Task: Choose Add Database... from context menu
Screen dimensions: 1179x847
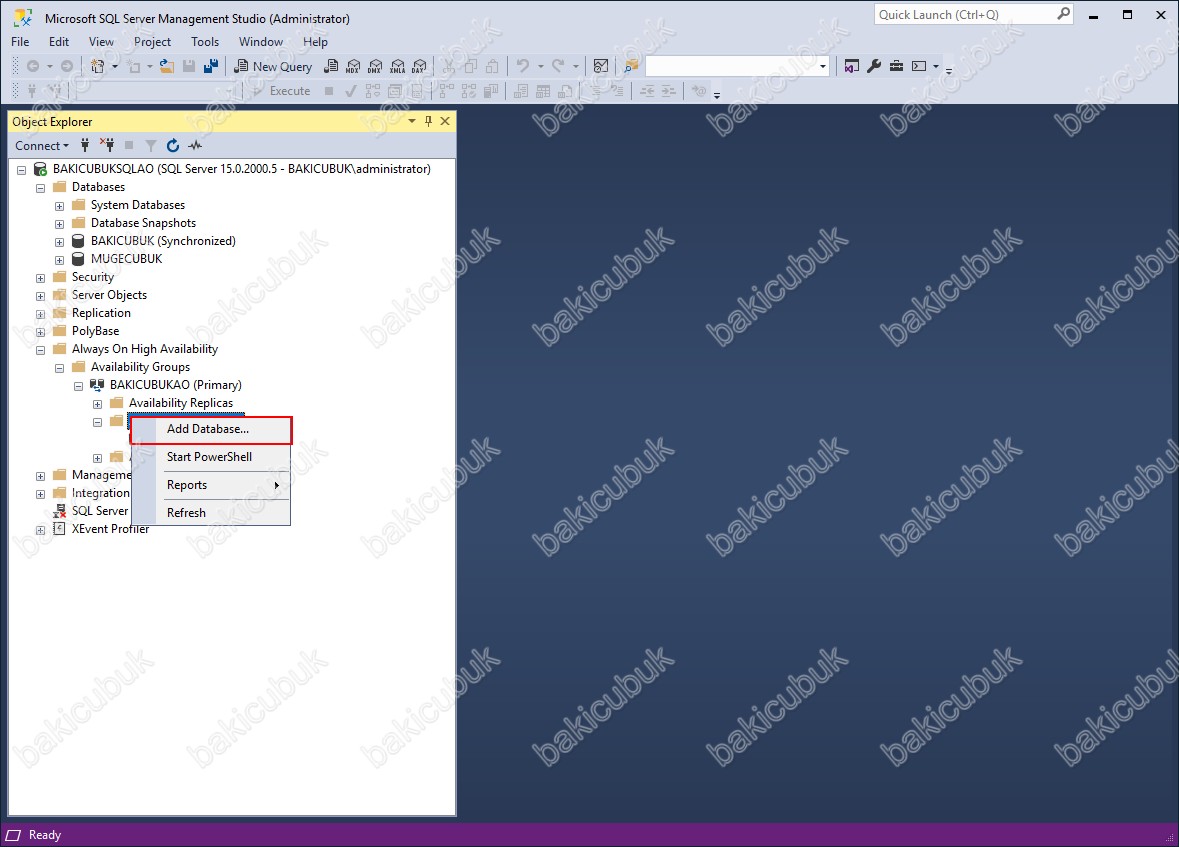Action: pyautogui.click(x=211, y=429)
